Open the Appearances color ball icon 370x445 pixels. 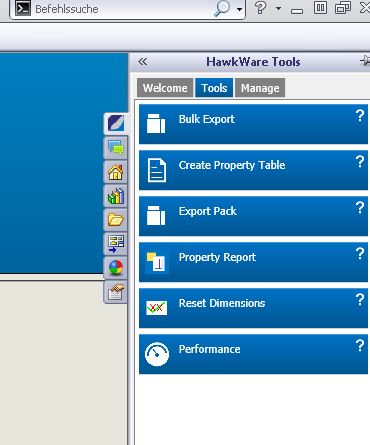116,268
